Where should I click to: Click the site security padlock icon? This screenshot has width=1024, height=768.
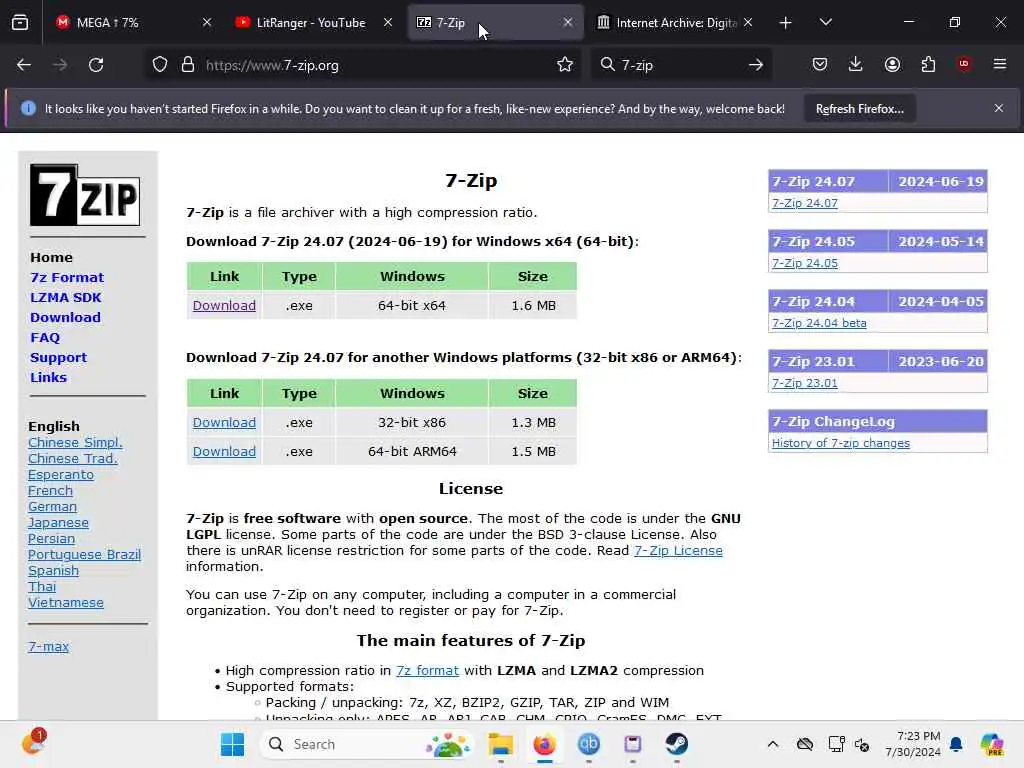click(x=188, y=65)
